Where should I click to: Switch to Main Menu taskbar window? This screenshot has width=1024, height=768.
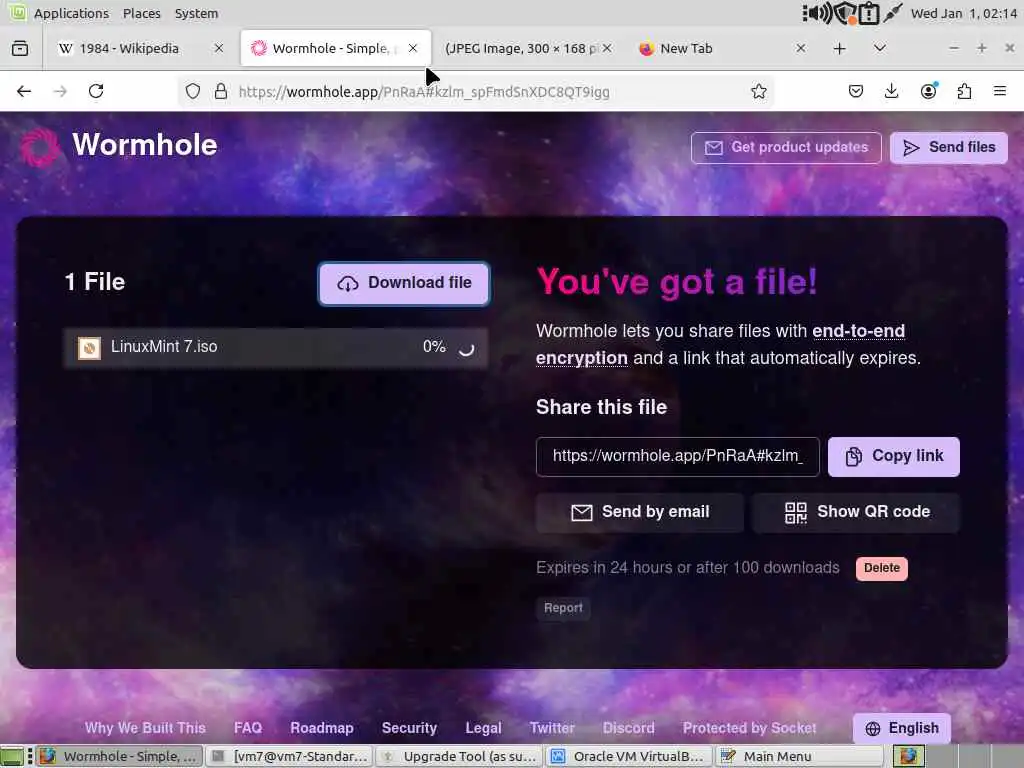pyautogui.click(x=798, y=756)
